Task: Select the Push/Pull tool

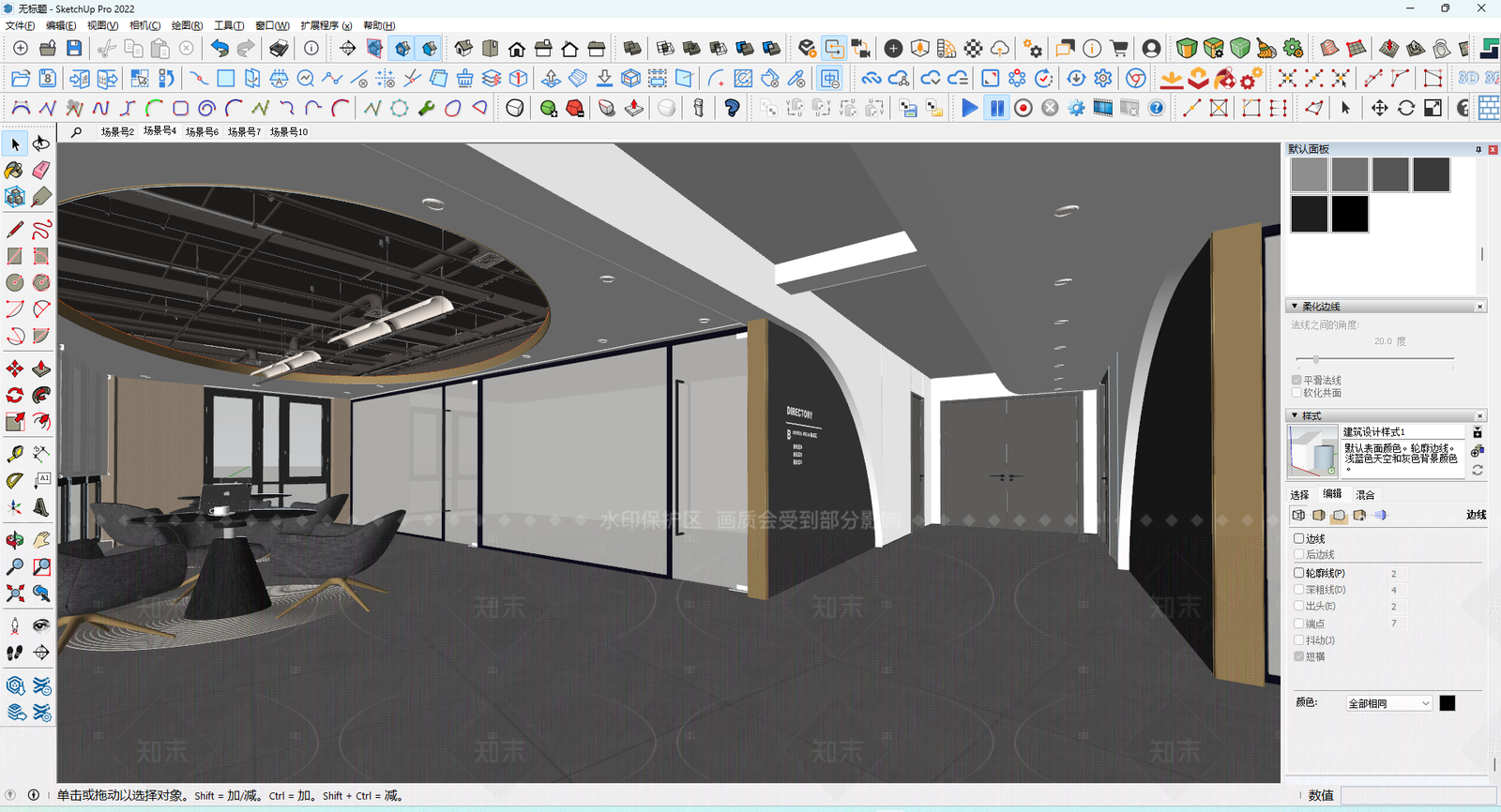Action: [41, 368]
